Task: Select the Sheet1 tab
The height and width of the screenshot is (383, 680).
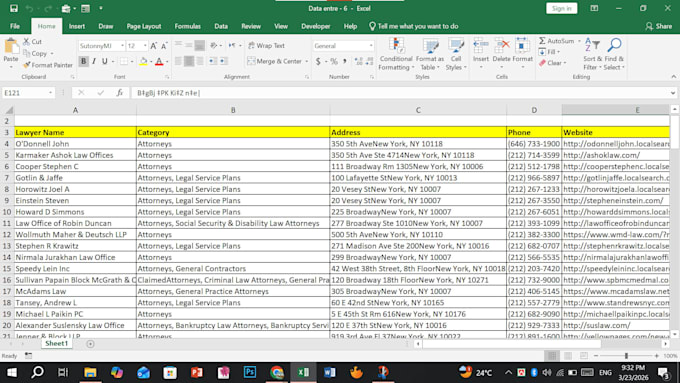Action: click(57, 344)
